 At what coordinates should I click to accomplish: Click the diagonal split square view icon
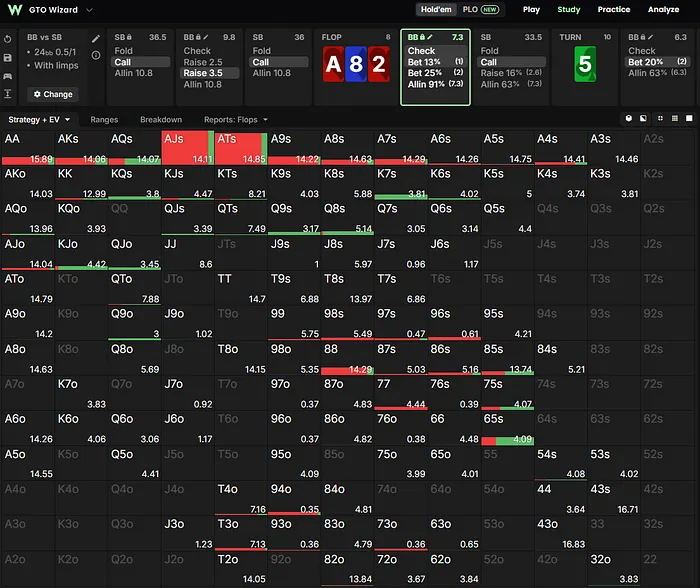pos(643,118)
